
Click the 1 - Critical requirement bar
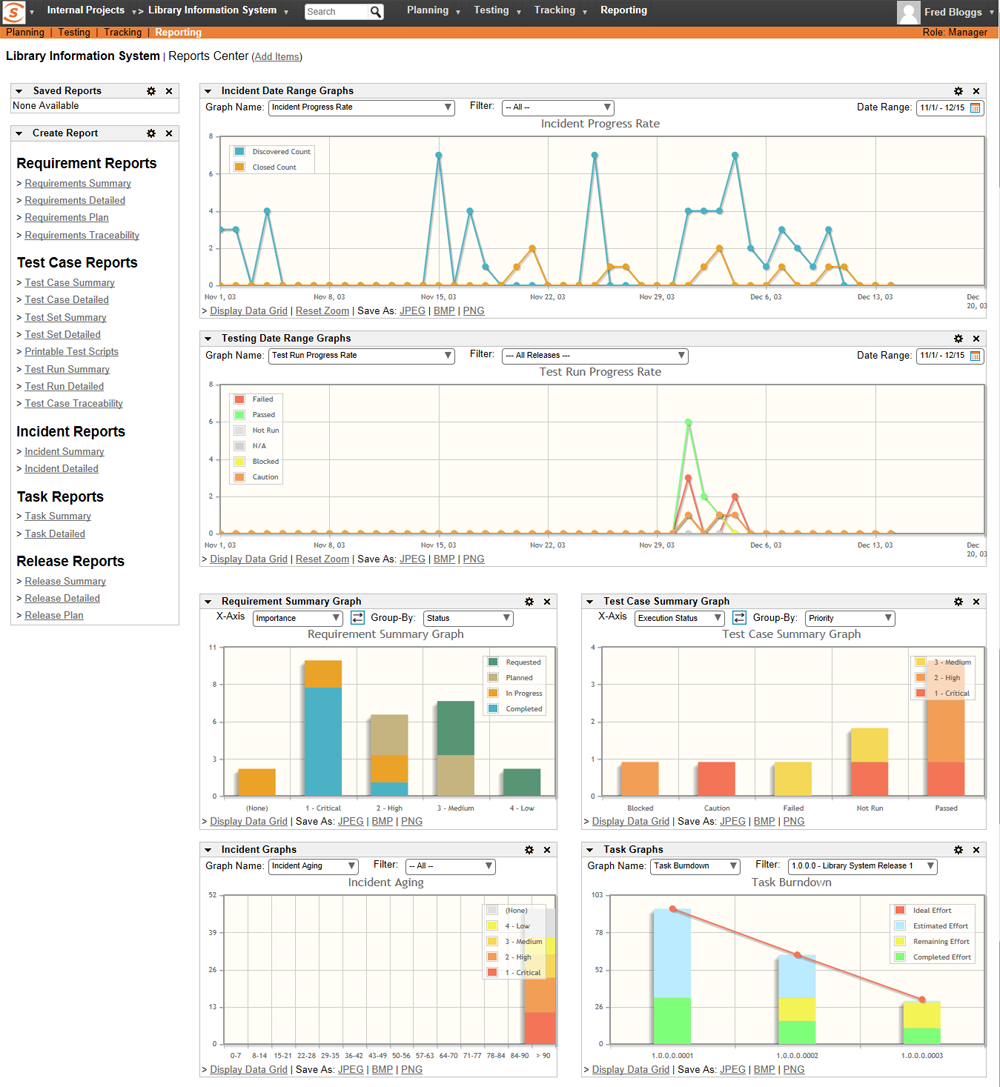click(323, 728)
